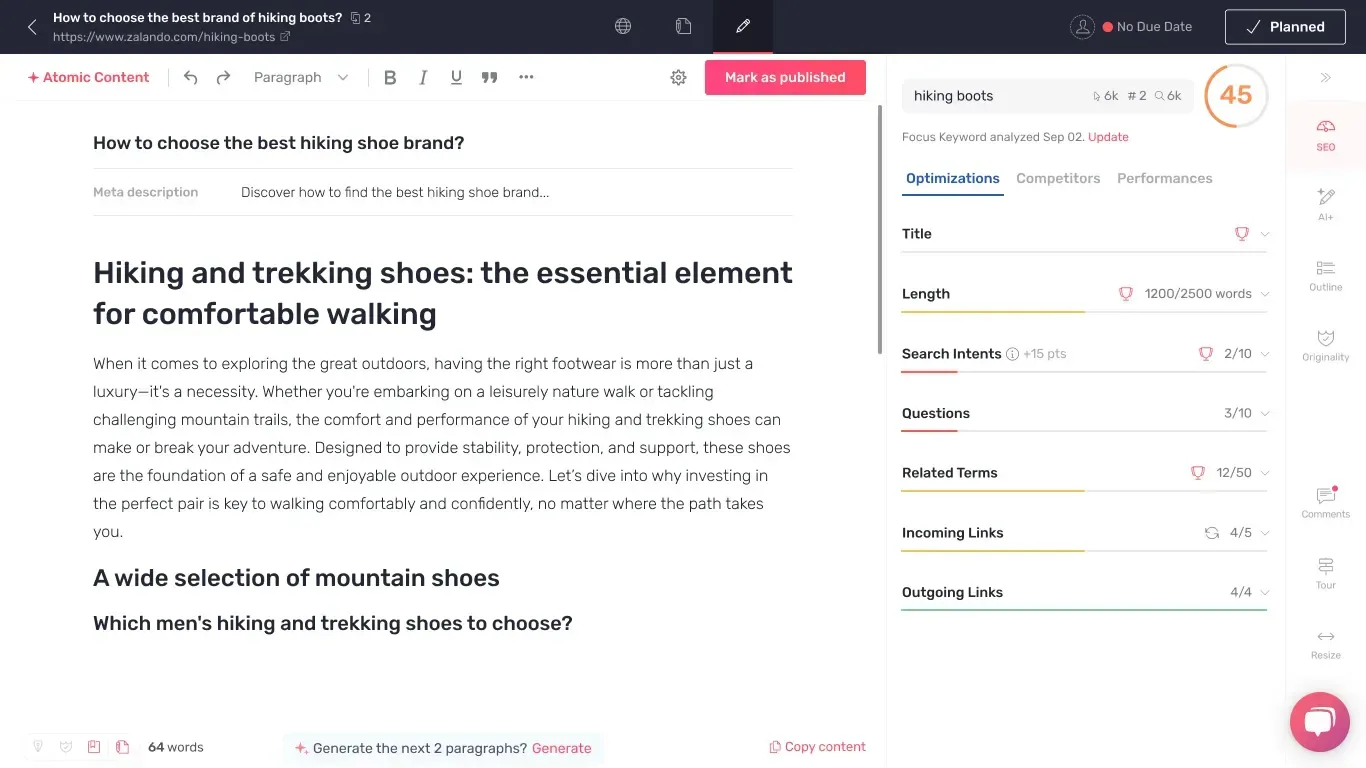This screenshot has width=1366, height=768.
Task: Open the AI+ assistant icon
Action: pos(1325,203)
